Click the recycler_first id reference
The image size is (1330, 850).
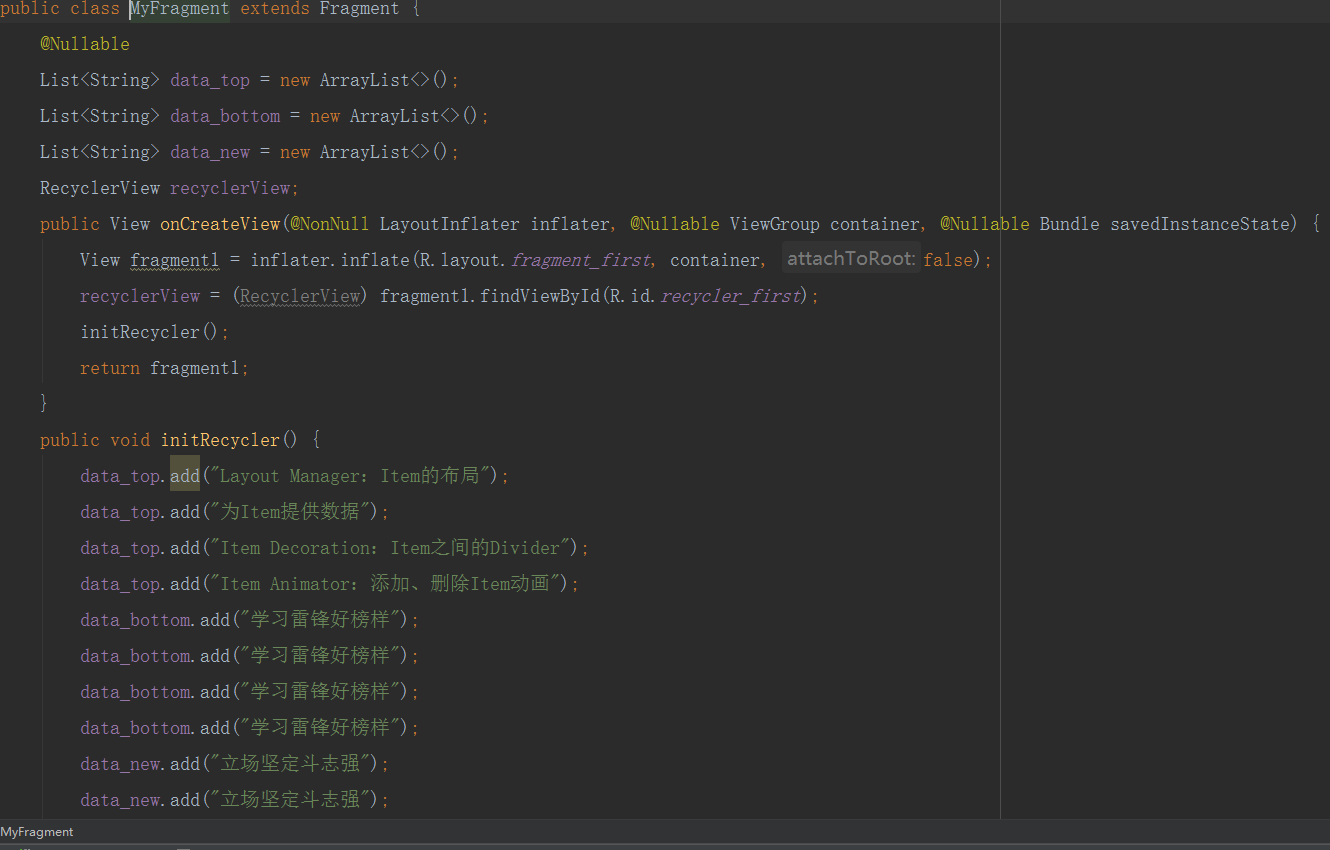click(x=730, y=296)
